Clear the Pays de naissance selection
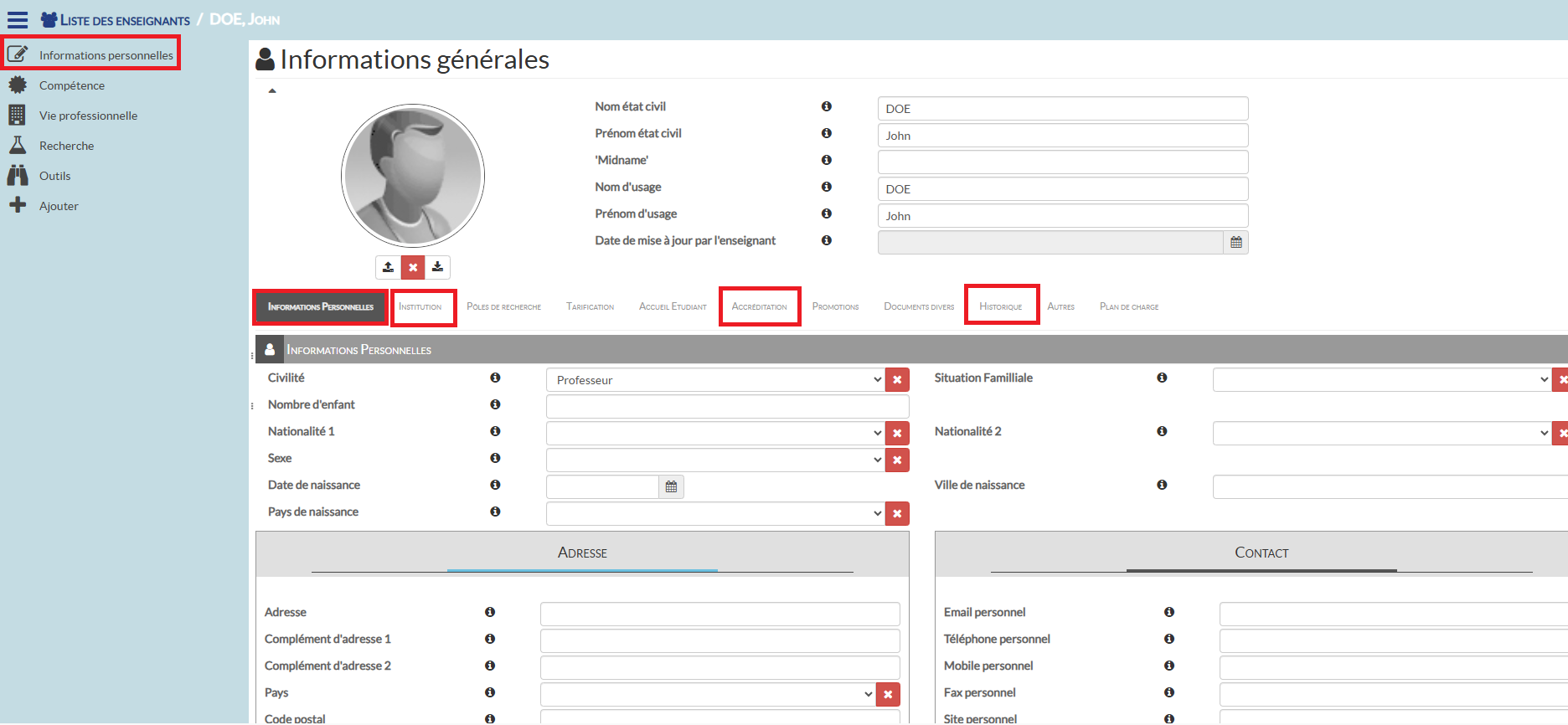Image resolution: width=1568 pixels, height=725 pixels. [897, 513]
